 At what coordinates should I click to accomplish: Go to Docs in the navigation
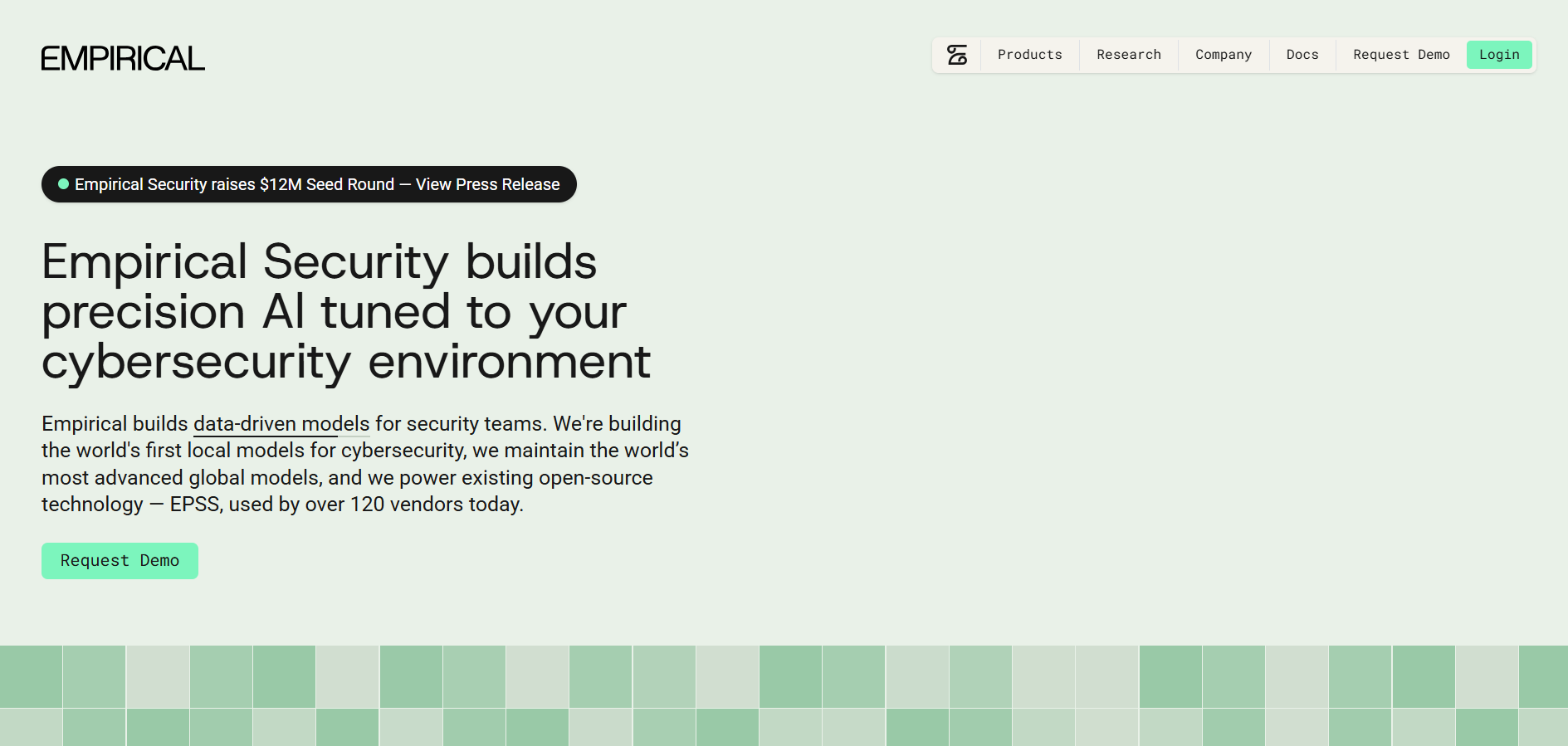pos(1302,55)
